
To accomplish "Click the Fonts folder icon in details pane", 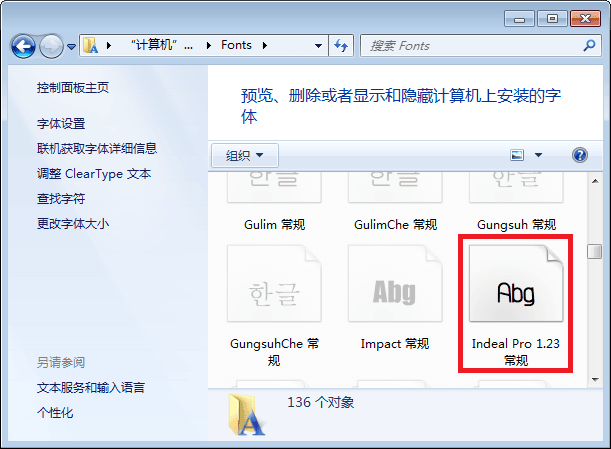I will 247,414.
